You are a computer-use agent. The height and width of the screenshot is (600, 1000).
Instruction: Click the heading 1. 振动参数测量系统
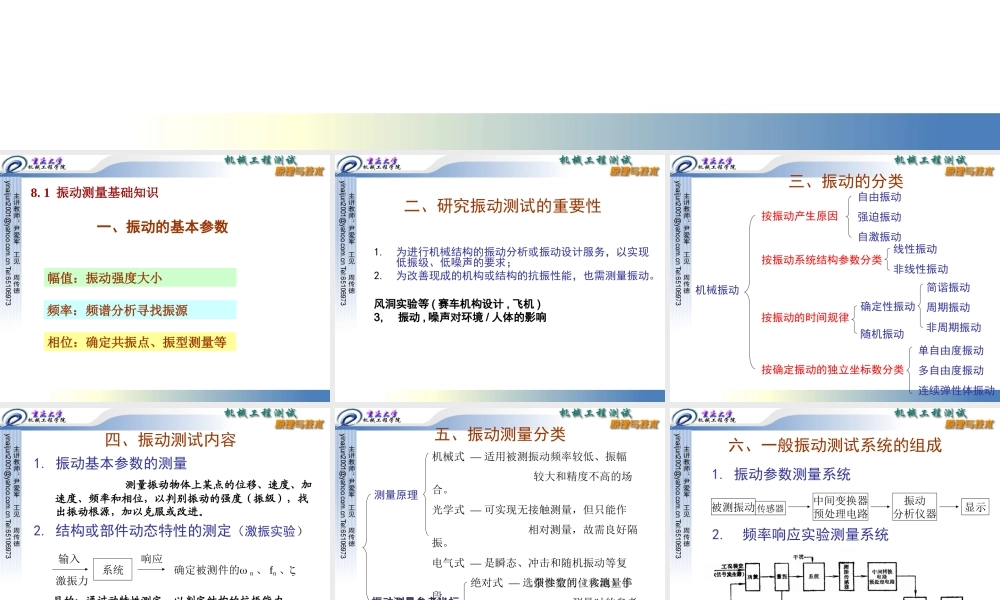[781, 474]
